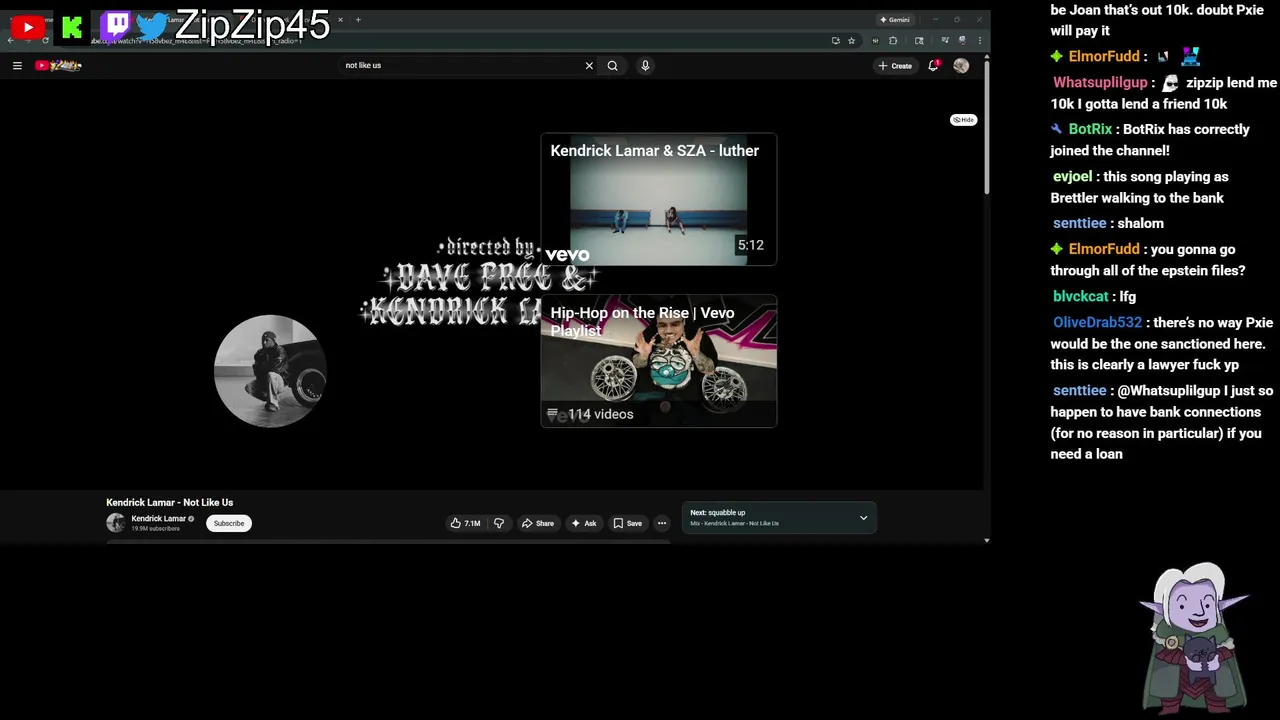Screen dimensions: 1280x720
Task: Hide the end screen cards with Hide button
Action: [963, 119]
